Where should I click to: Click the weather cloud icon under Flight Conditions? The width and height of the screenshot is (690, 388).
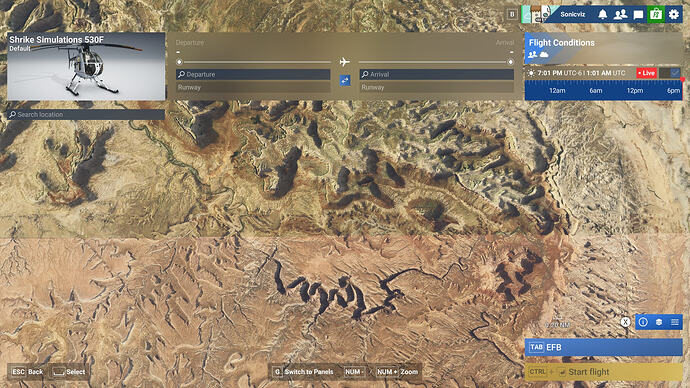pyautogui.click(x=544, y=55)
